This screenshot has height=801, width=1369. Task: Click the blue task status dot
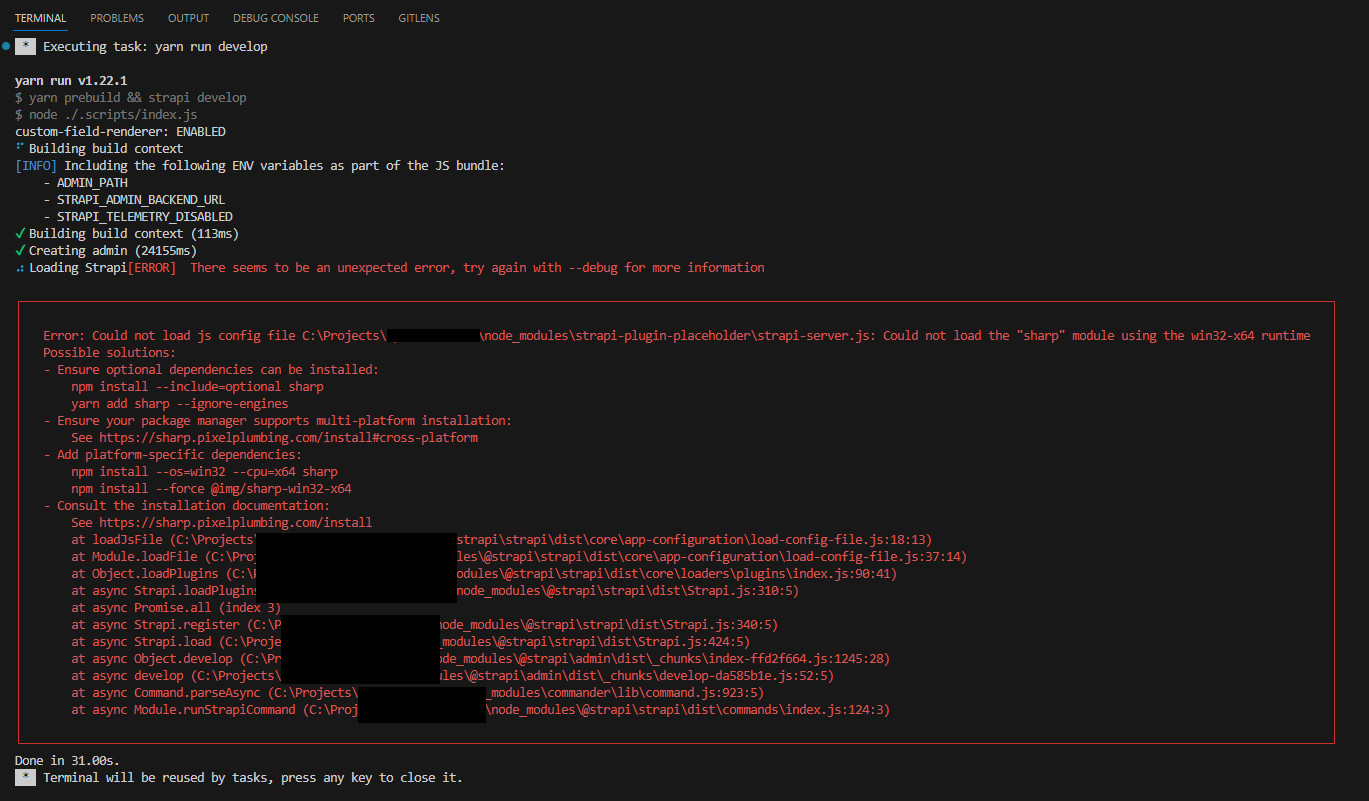6,46
